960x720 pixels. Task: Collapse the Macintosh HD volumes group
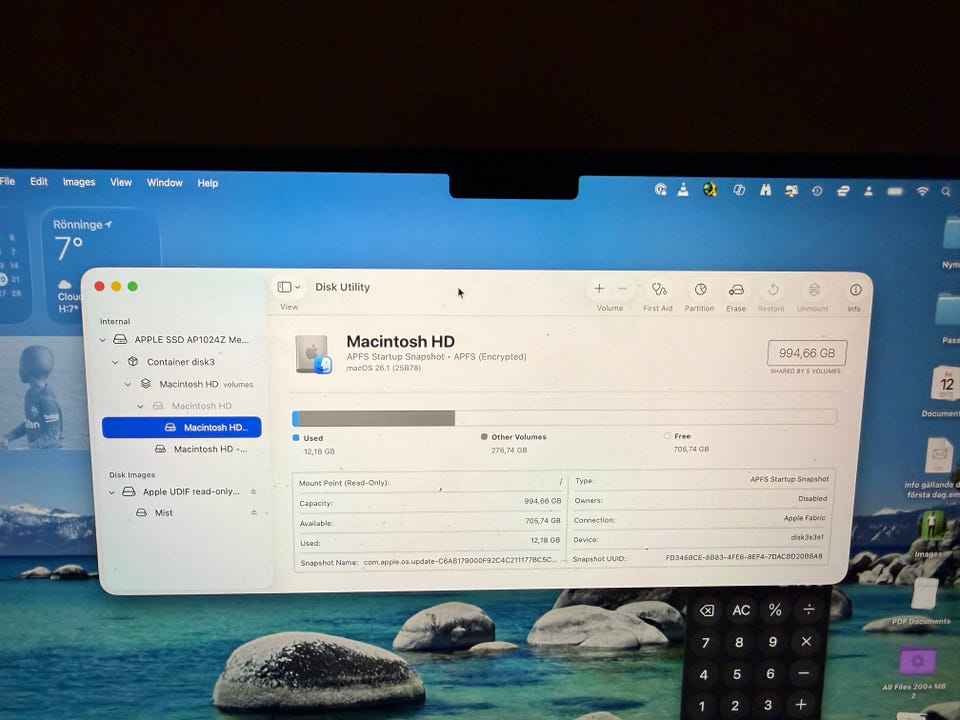128,384
